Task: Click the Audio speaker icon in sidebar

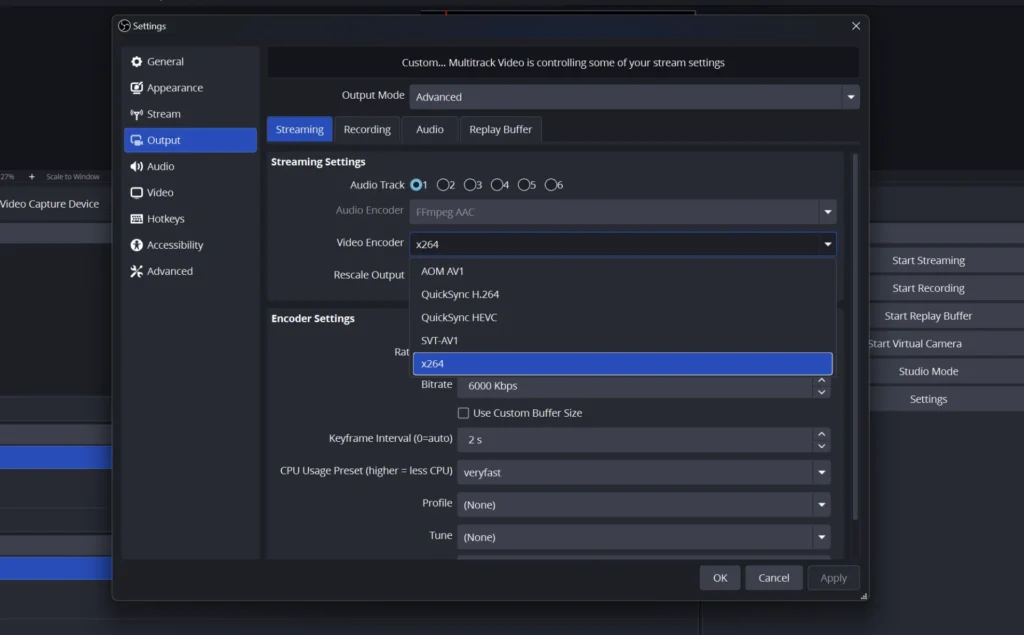Action: click(x=136, y=167)
